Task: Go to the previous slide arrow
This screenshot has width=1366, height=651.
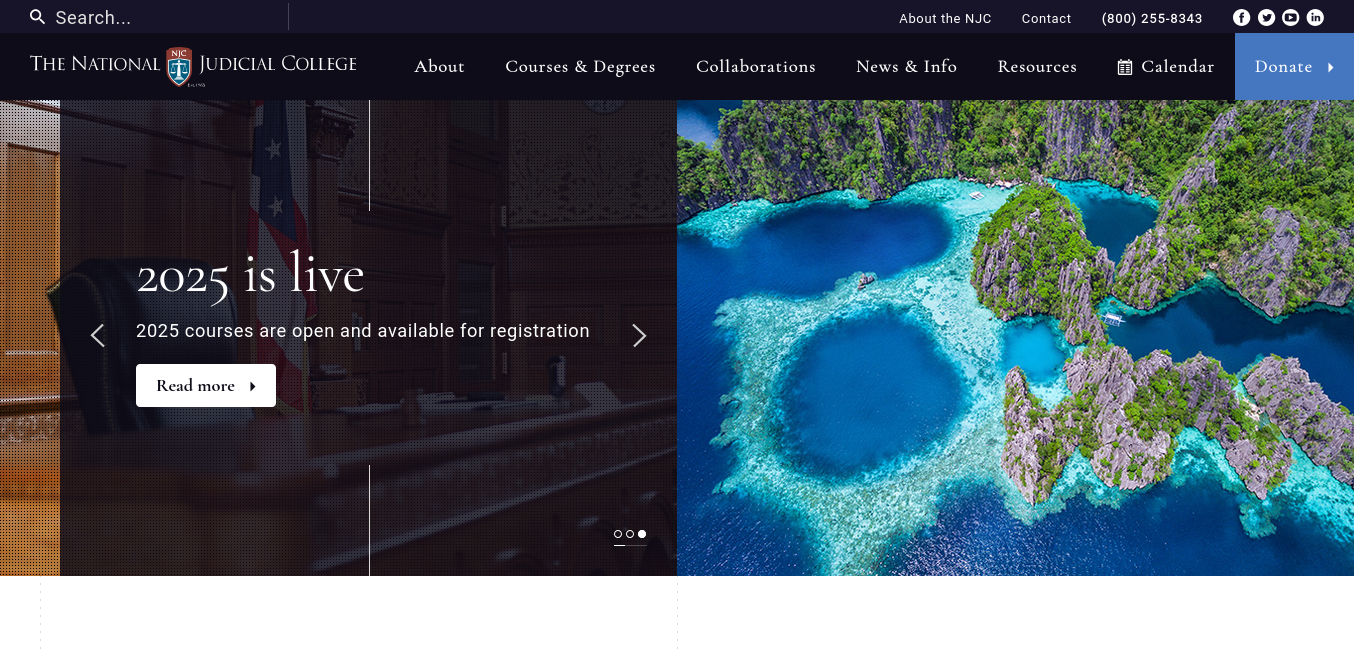Action: coord(98,336)
